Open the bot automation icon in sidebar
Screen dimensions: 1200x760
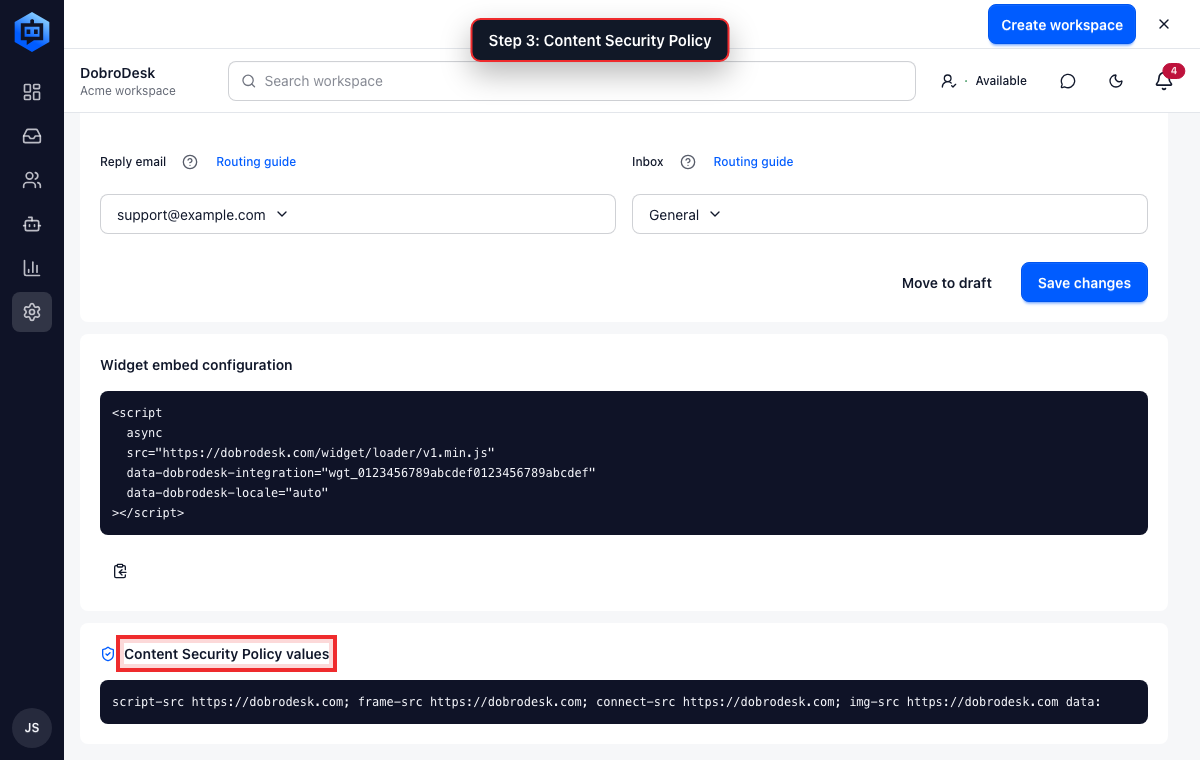click(x=32, y=224)
